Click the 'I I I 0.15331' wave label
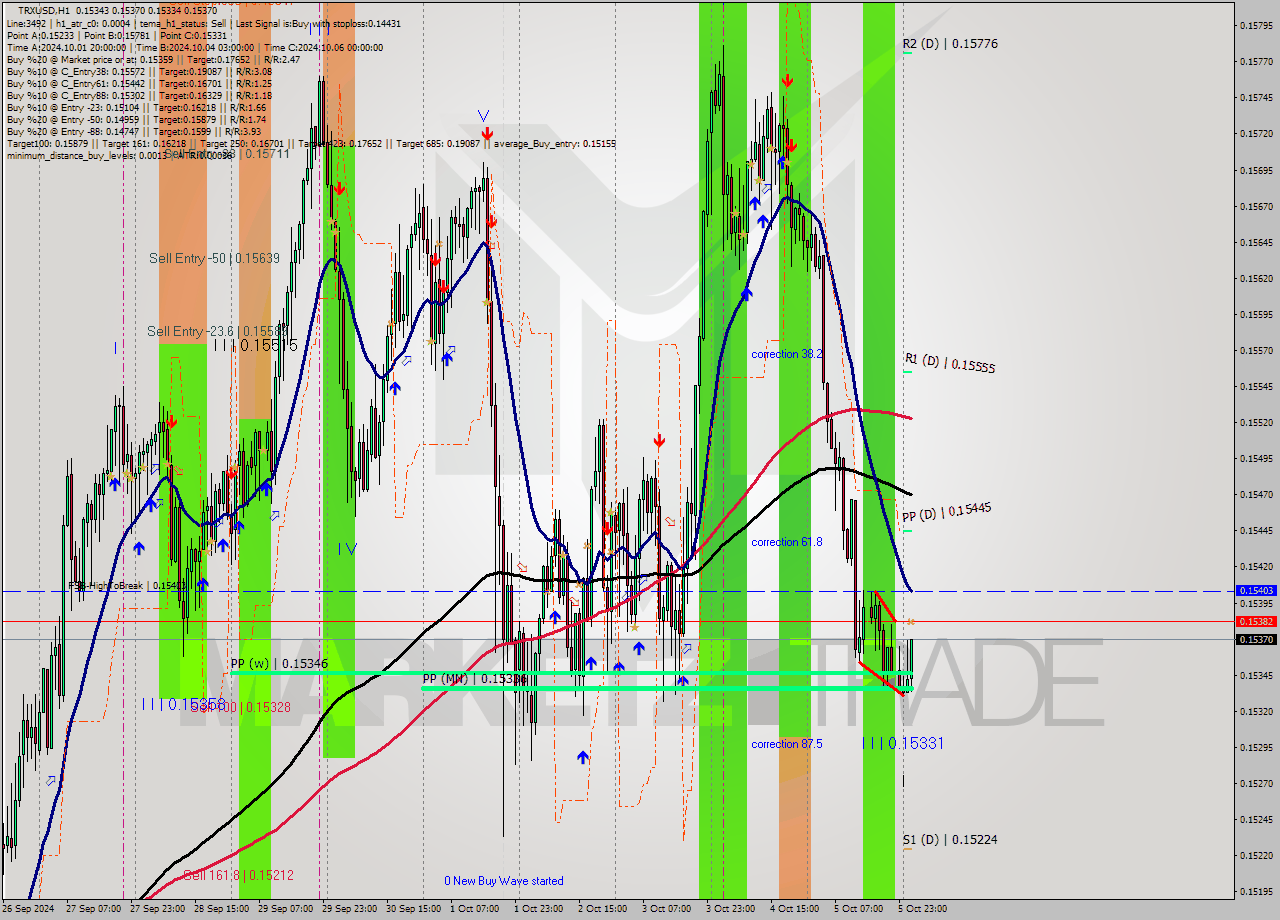 (x=903, y=743)
